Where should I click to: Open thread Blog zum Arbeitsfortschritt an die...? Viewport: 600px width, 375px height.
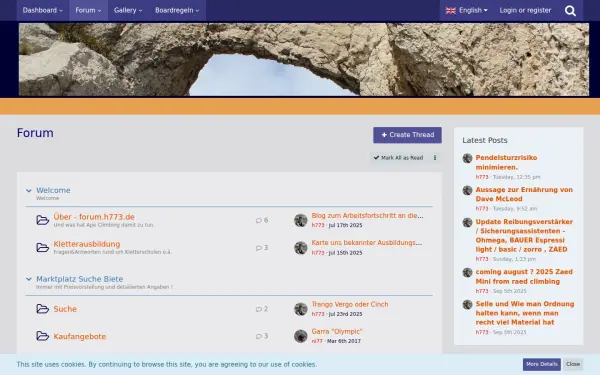(x=367, y=216)
